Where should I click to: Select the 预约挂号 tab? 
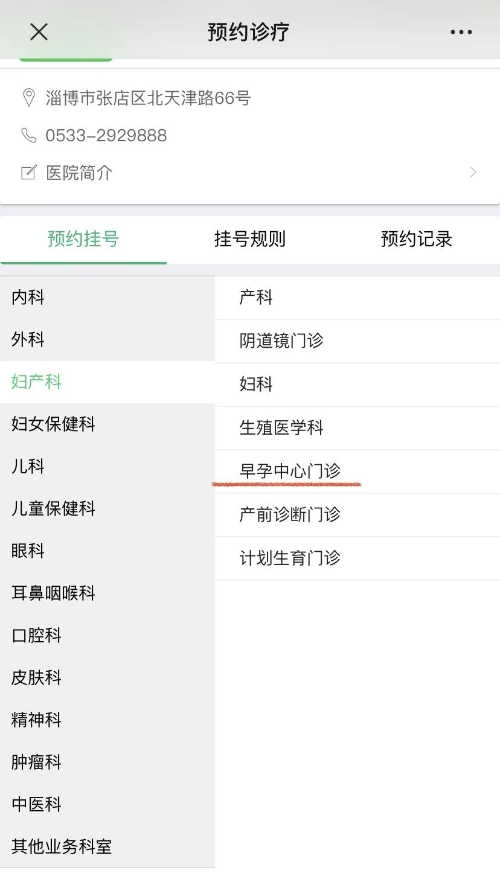pyautogui.click(x=83, y=239)
